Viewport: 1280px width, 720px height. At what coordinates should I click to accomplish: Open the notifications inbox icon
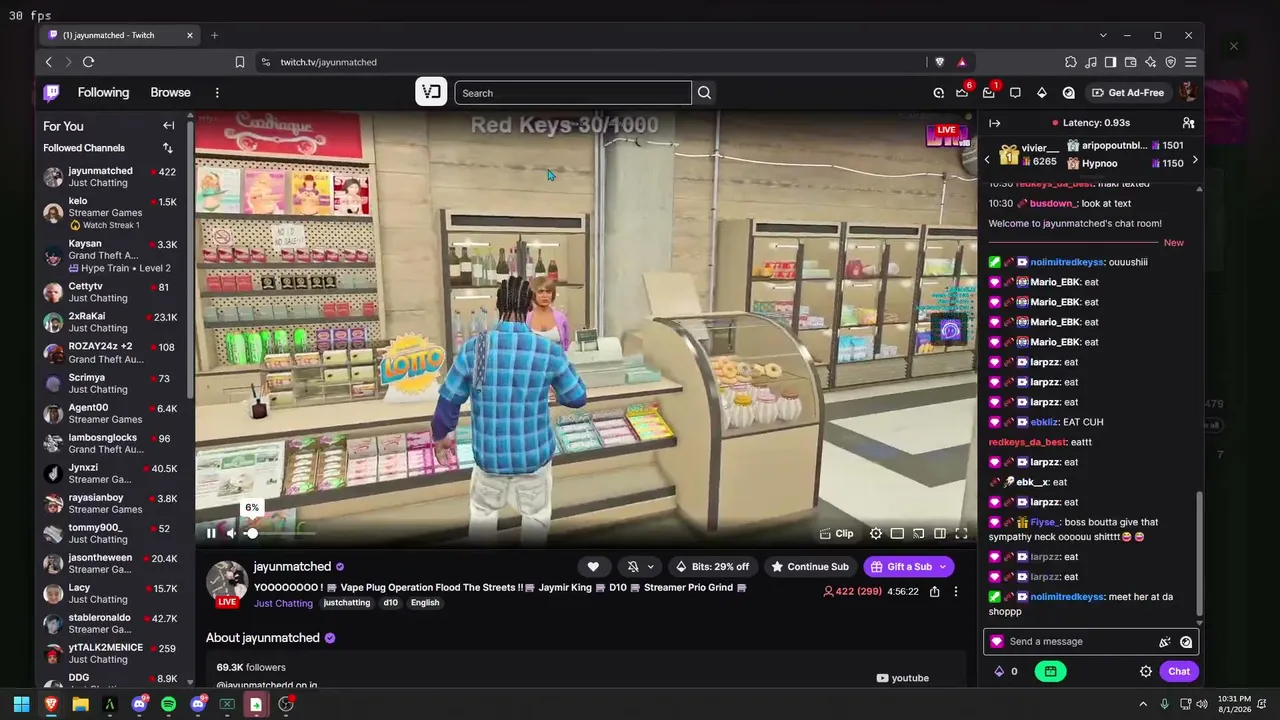[988, 93]
